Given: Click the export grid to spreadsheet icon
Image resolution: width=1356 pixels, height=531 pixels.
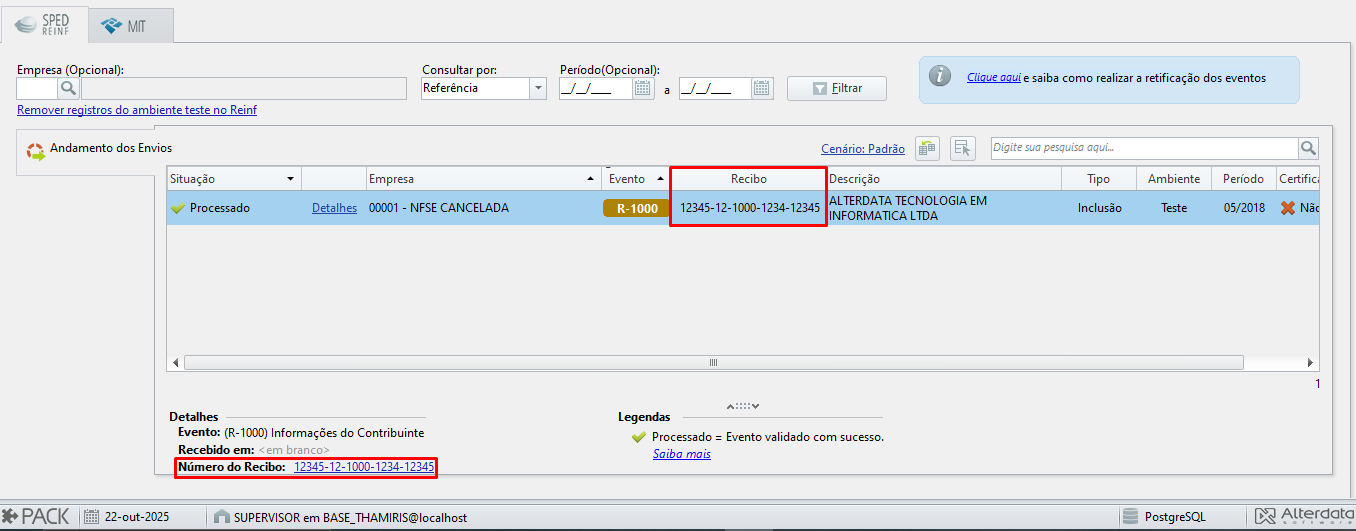Looking at the screenshot, I should tap(928, 148).
